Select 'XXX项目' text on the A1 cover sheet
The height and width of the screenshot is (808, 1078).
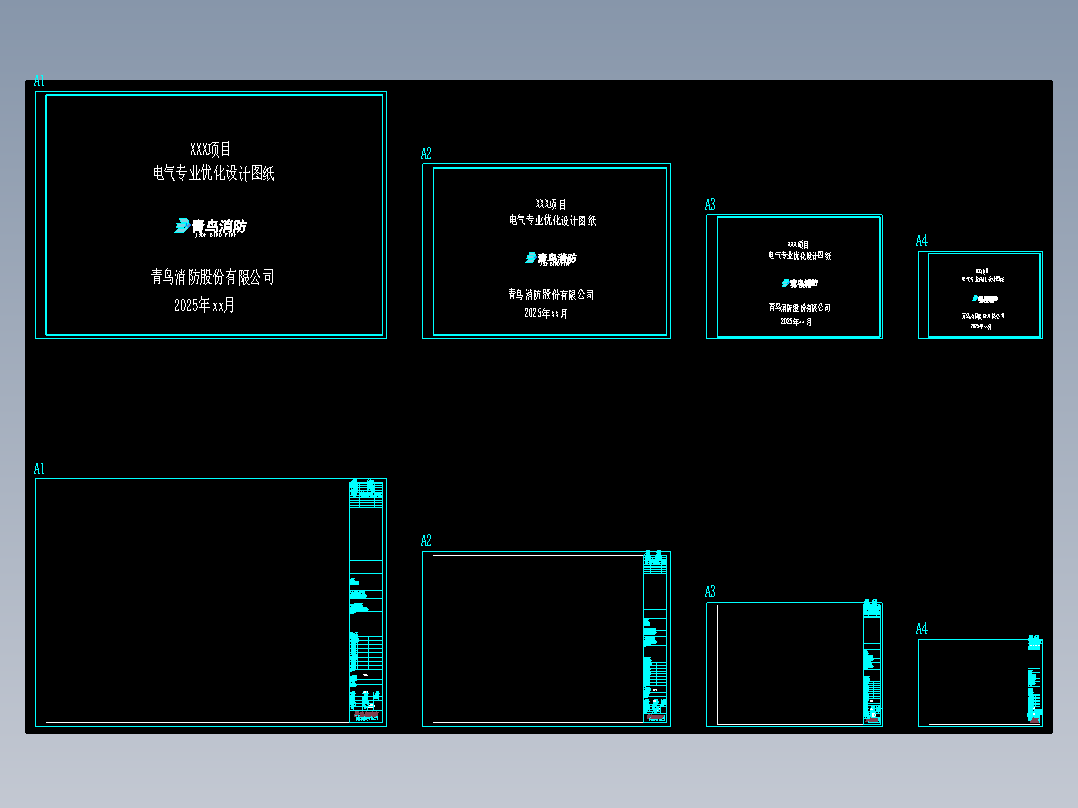[x=210, y=149]
